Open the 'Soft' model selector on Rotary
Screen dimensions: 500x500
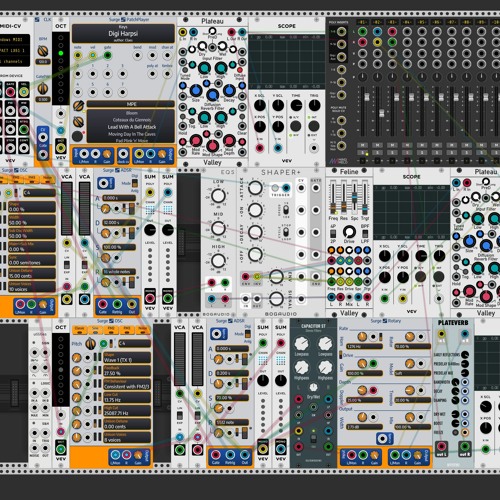[x=412, y=373]
